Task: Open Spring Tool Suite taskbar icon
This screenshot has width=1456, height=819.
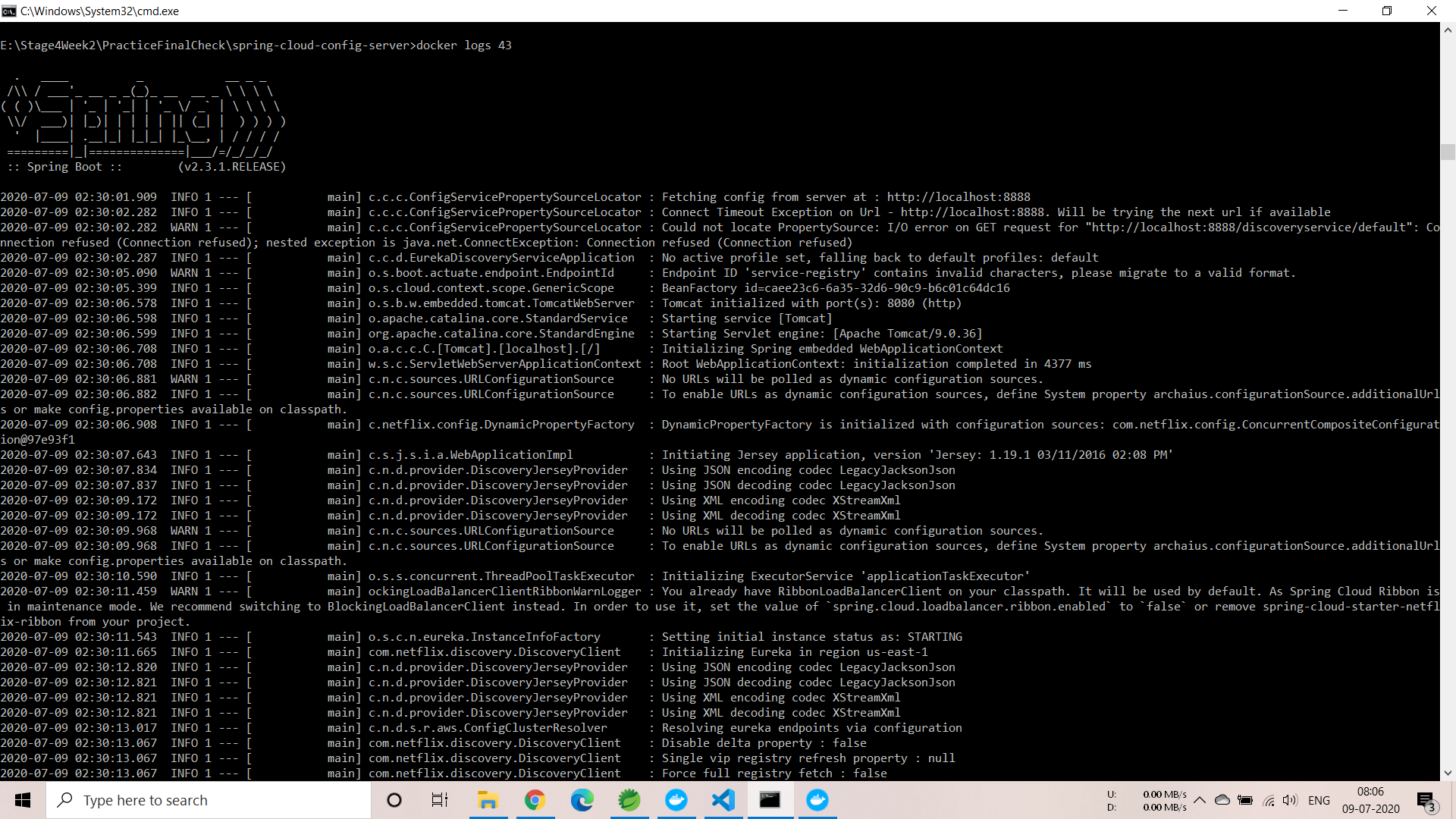Action: [629, 800]
